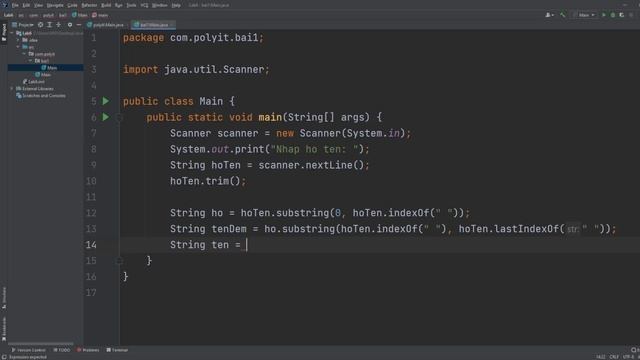Click the Debug bug icon in toolbar
This screenshot has width=640, height=360.
click(613, 15)
